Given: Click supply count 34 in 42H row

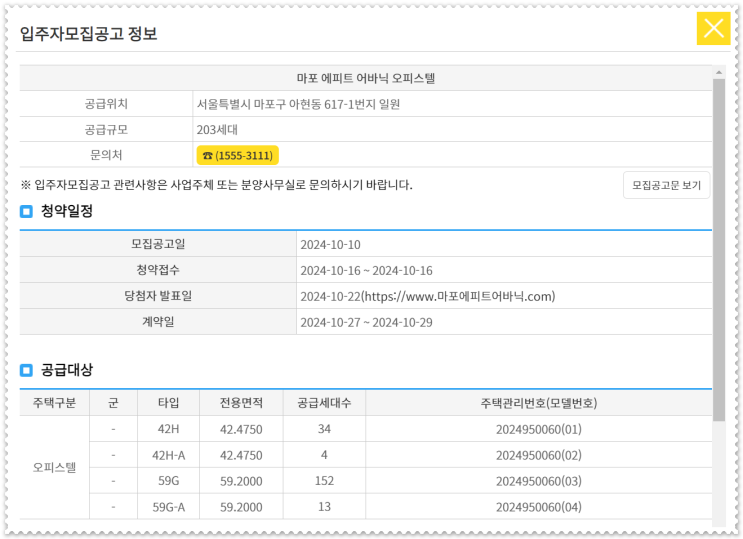Looking at the screenshot, I should [x=324, y=429].
